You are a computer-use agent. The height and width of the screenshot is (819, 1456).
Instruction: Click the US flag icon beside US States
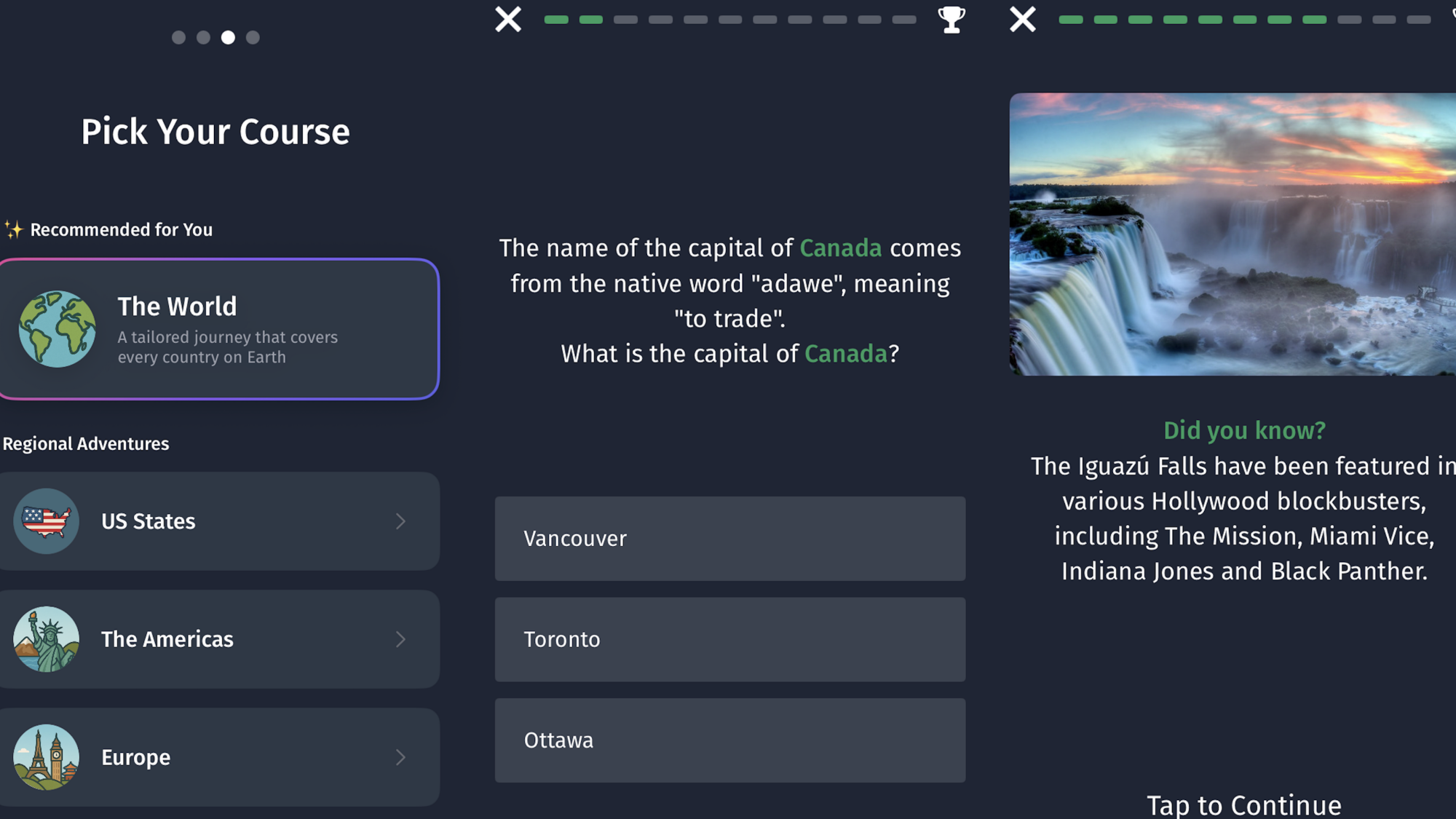46,521
